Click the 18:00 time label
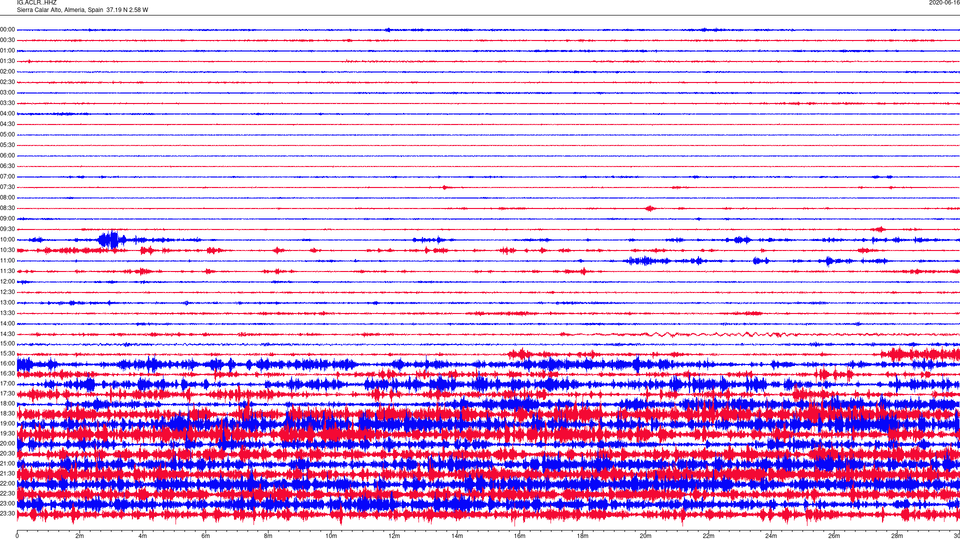The height and width of the screenshot is (540, 960). (7, 404)
